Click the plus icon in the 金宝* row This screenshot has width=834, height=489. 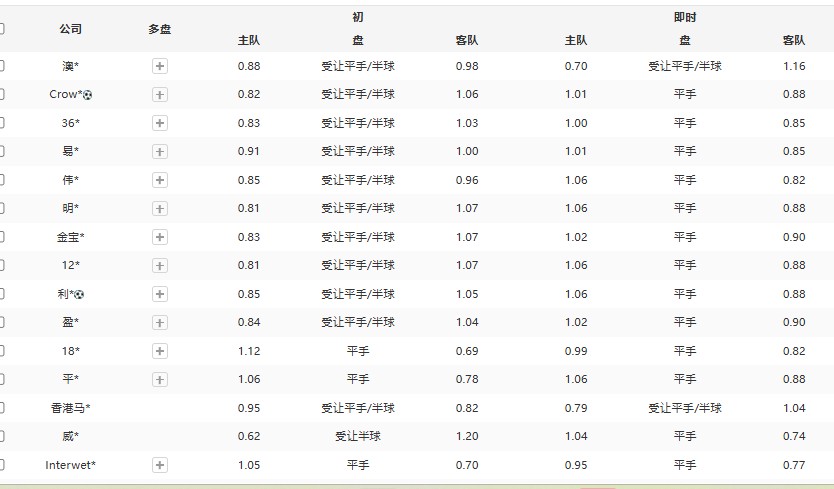tap(160, 238)
